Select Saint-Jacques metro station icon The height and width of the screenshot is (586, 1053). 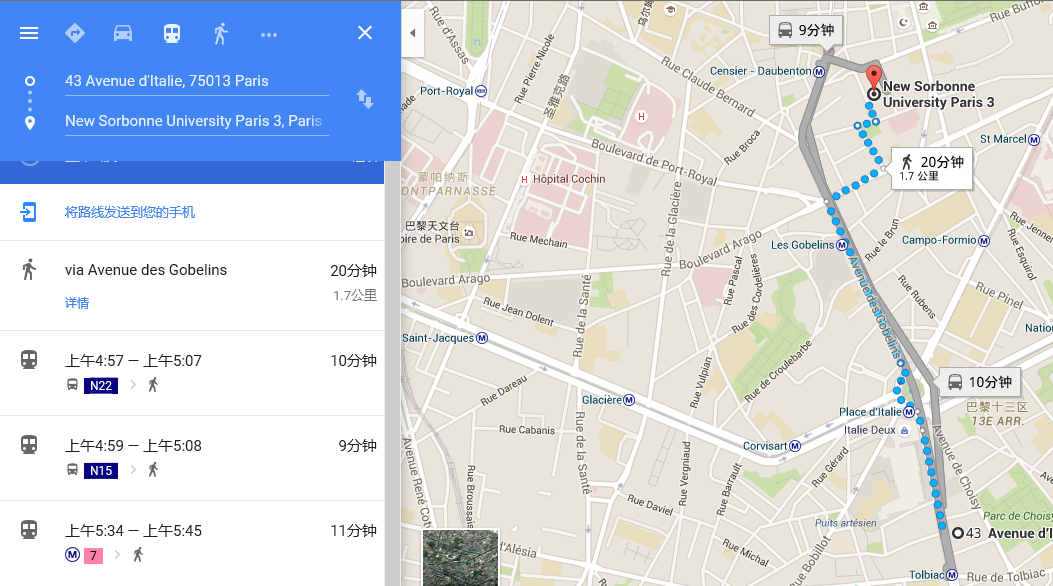click(x=482, y=338)
